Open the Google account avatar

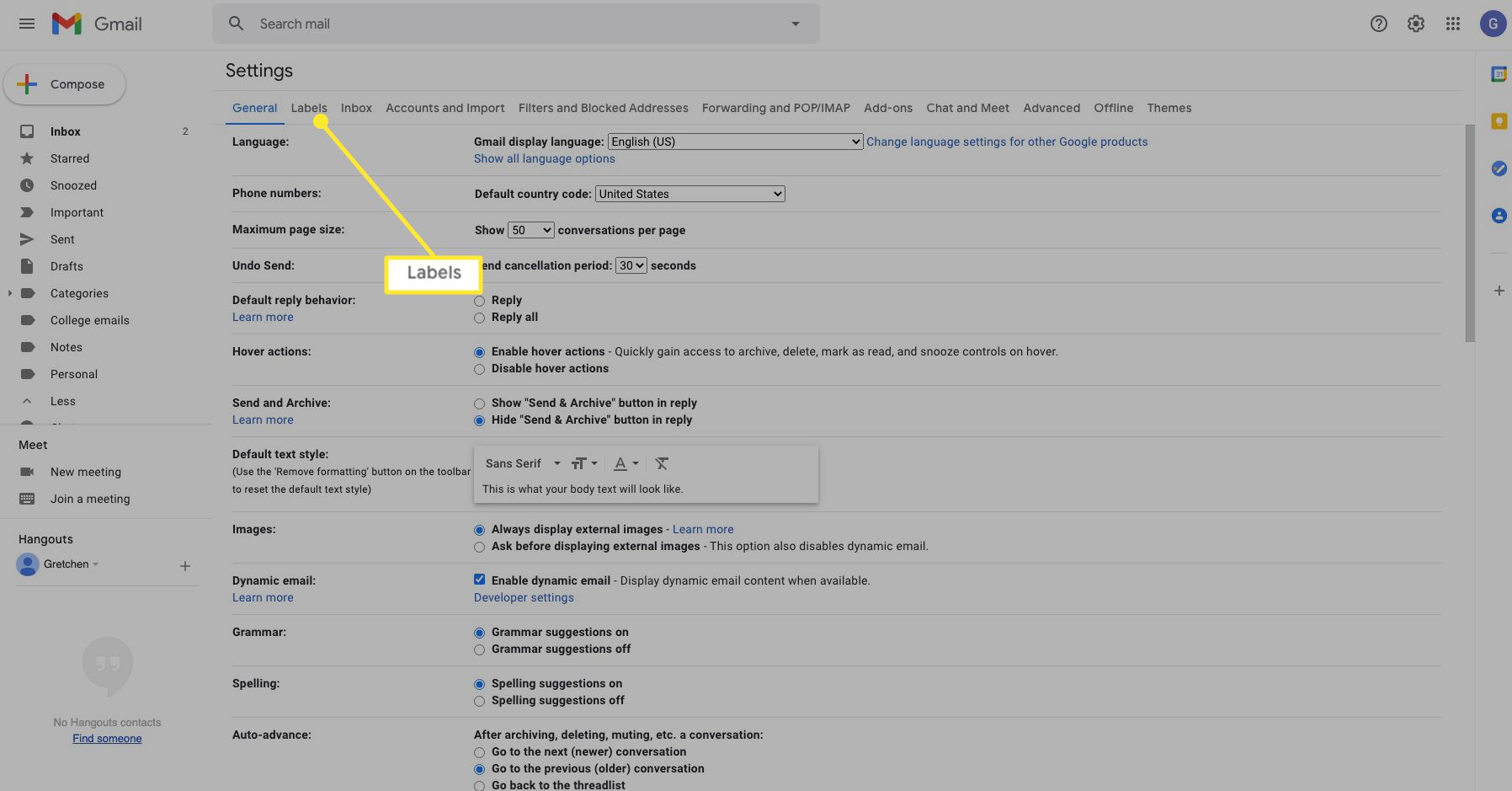pyautogui.click(x=1493, y=24)
